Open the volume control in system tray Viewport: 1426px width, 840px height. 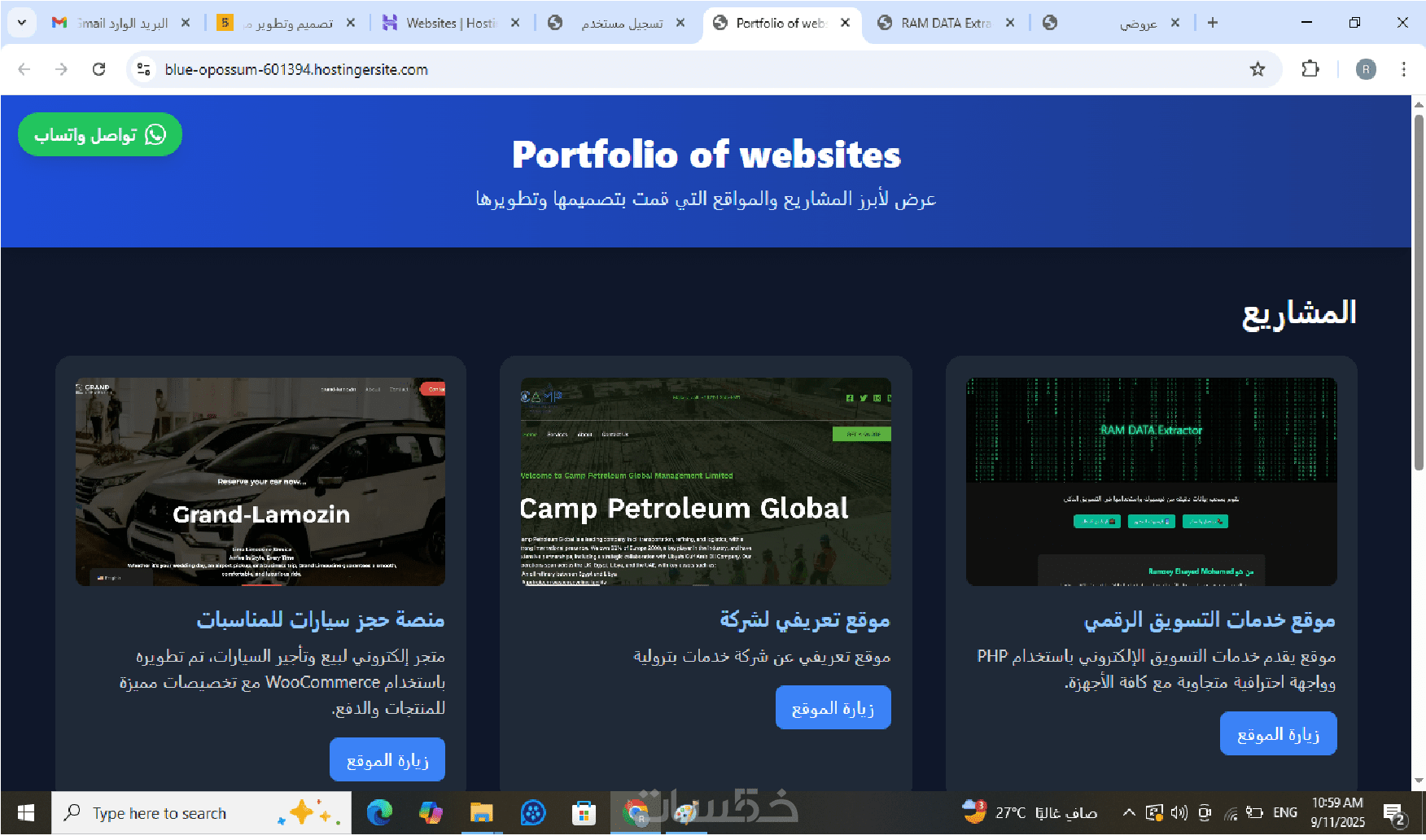tap(1179, 812)
